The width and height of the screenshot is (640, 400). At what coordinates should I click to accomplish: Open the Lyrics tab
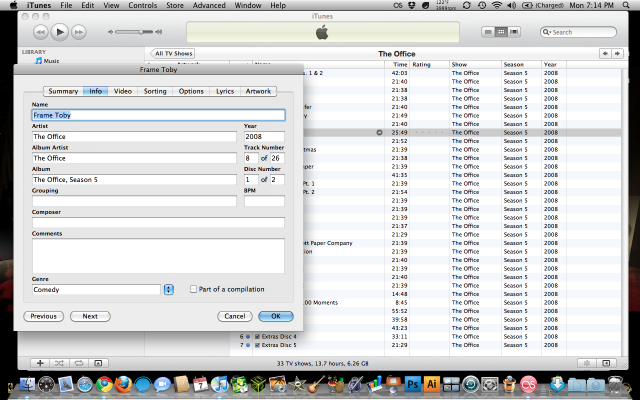coord(224,91)
